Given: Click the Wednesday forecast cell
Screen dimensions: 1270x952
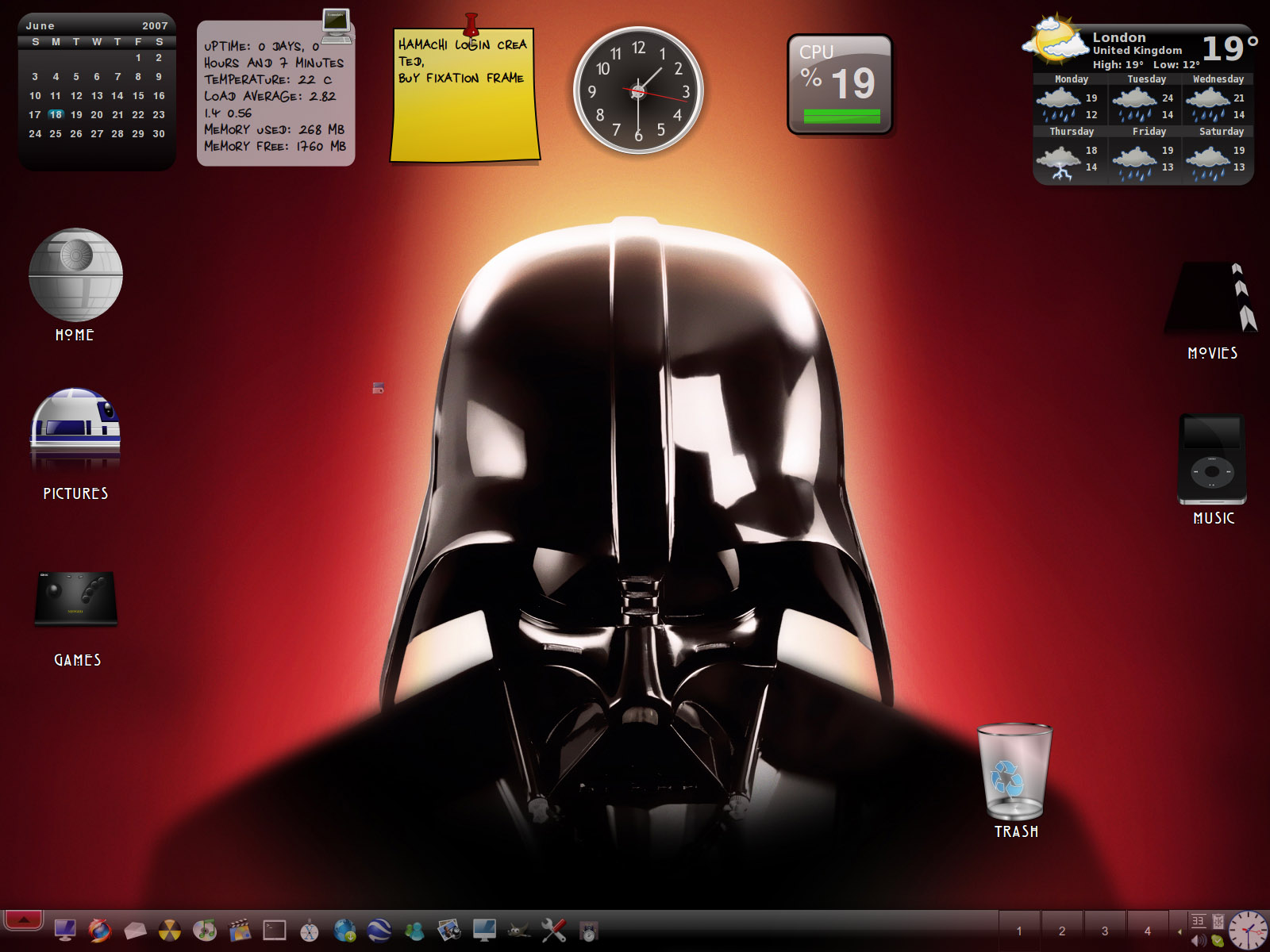Looking at the screenshot, I should [x=1218, y=98].
